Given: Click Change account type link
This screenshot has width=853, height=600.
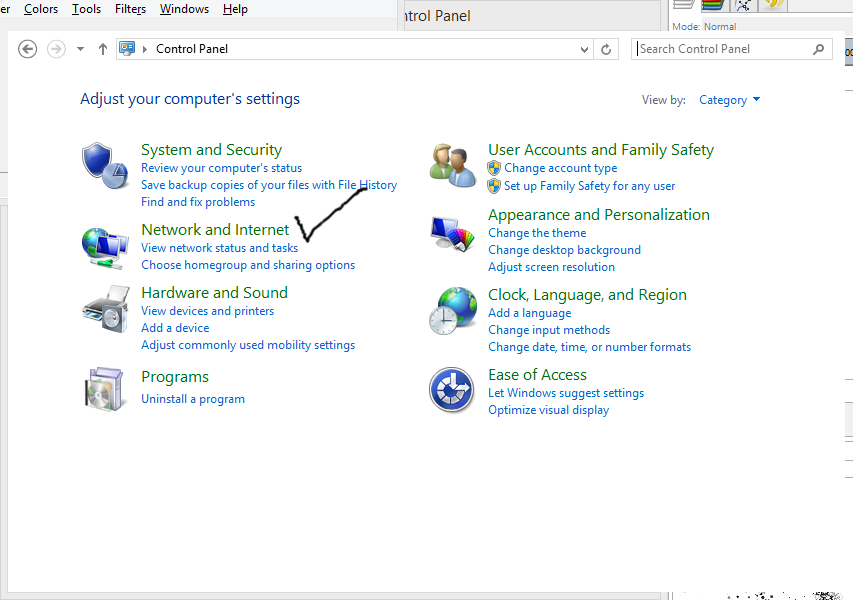Looking at the screenshot, I should coord(561,168).
